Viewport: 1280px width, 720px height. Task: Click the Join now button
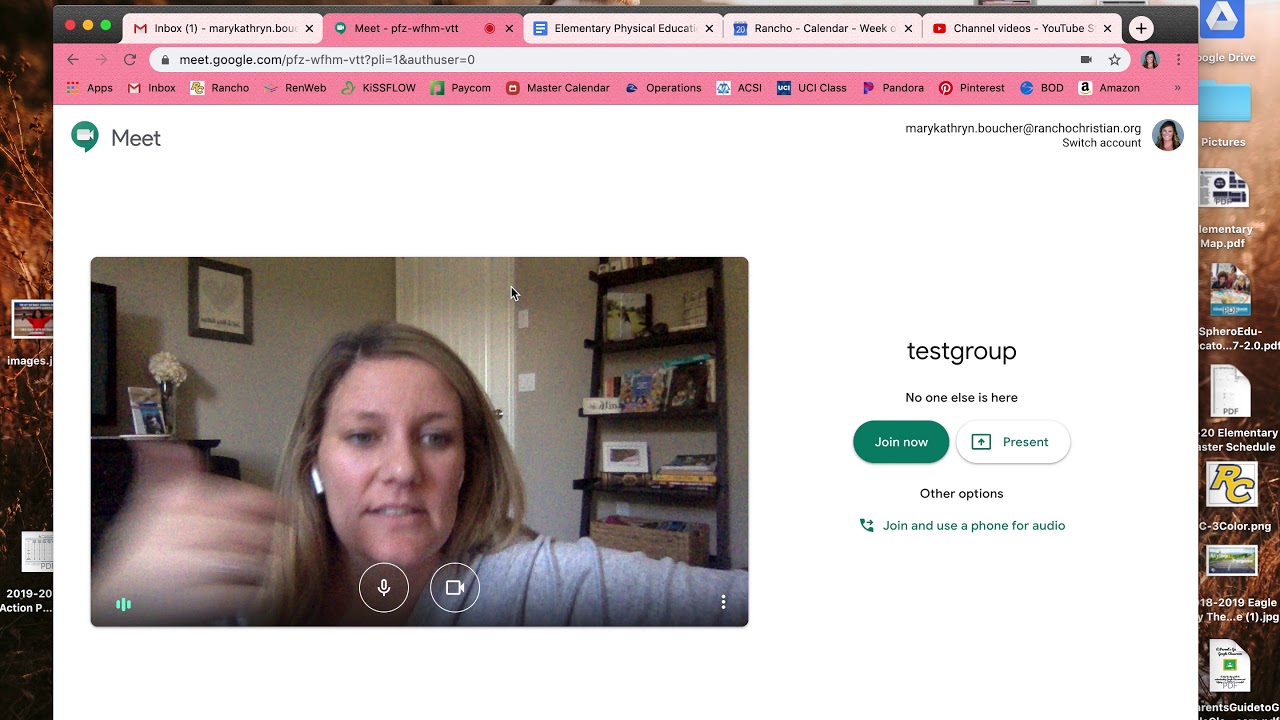coord(901,442)
